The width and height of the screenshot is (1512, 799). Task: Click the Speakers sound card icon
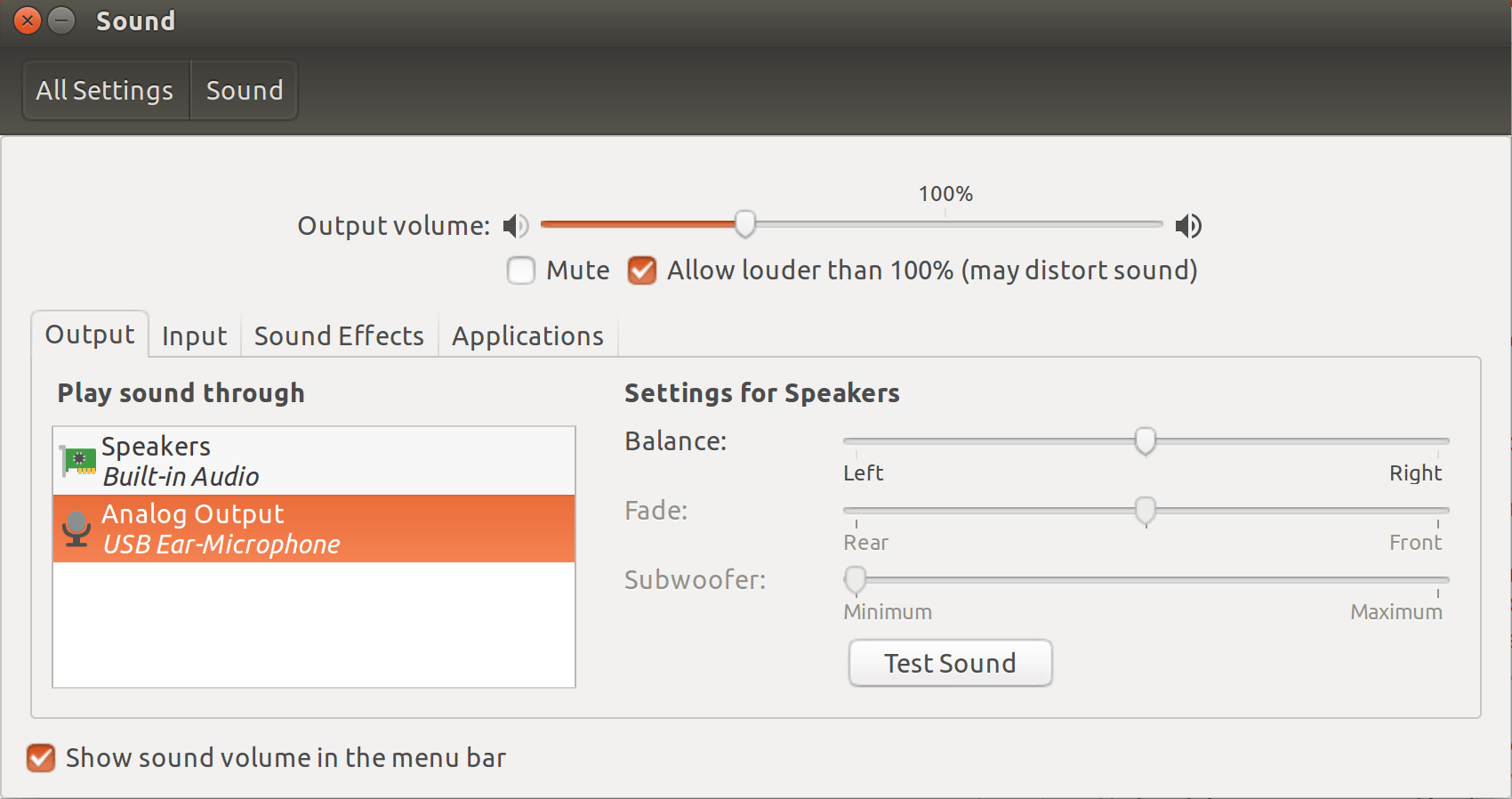click(x=79, y=461)
